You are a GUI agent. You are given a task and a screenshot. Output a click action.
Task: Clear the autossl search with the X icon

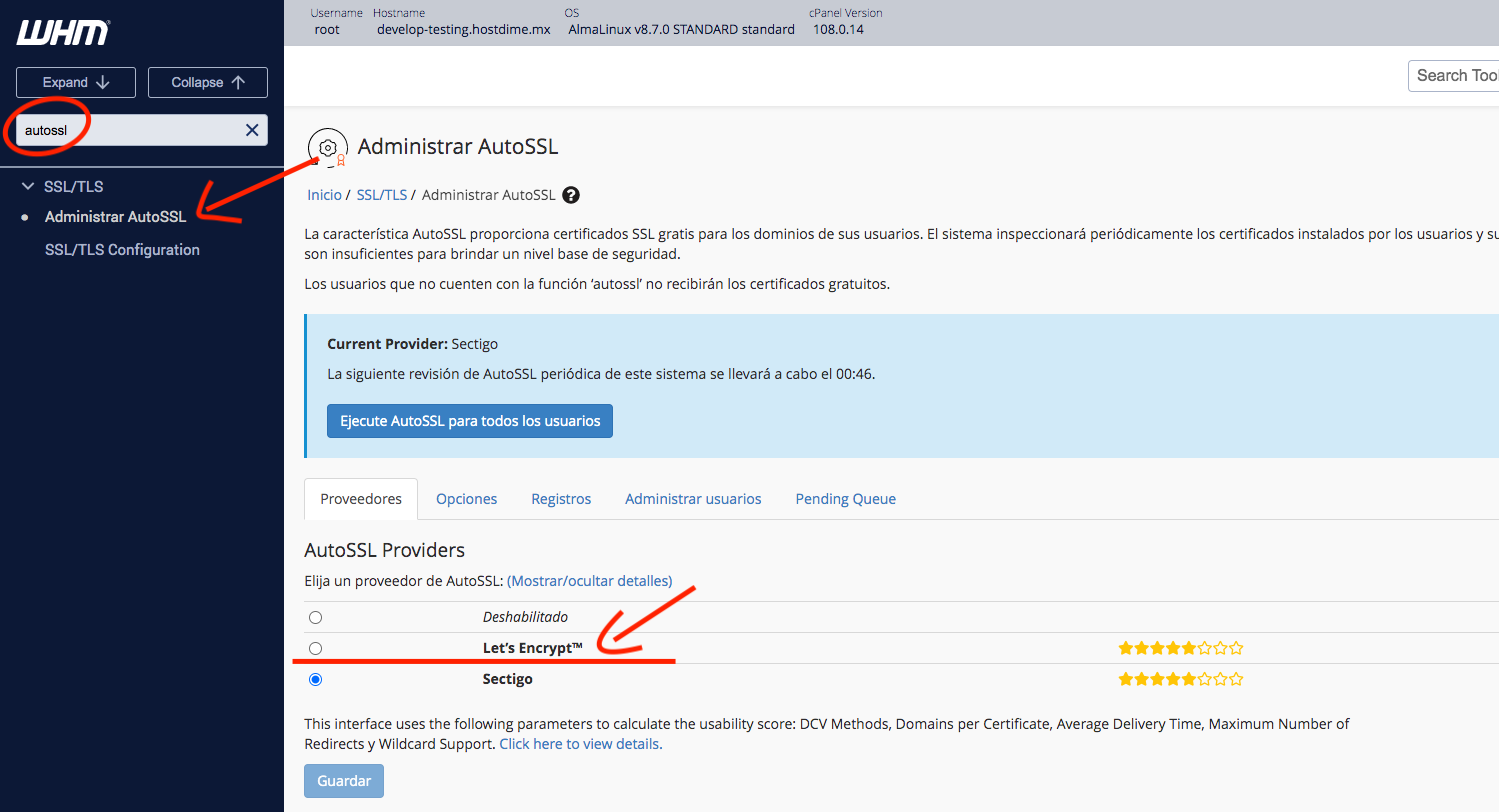point(252,130)
